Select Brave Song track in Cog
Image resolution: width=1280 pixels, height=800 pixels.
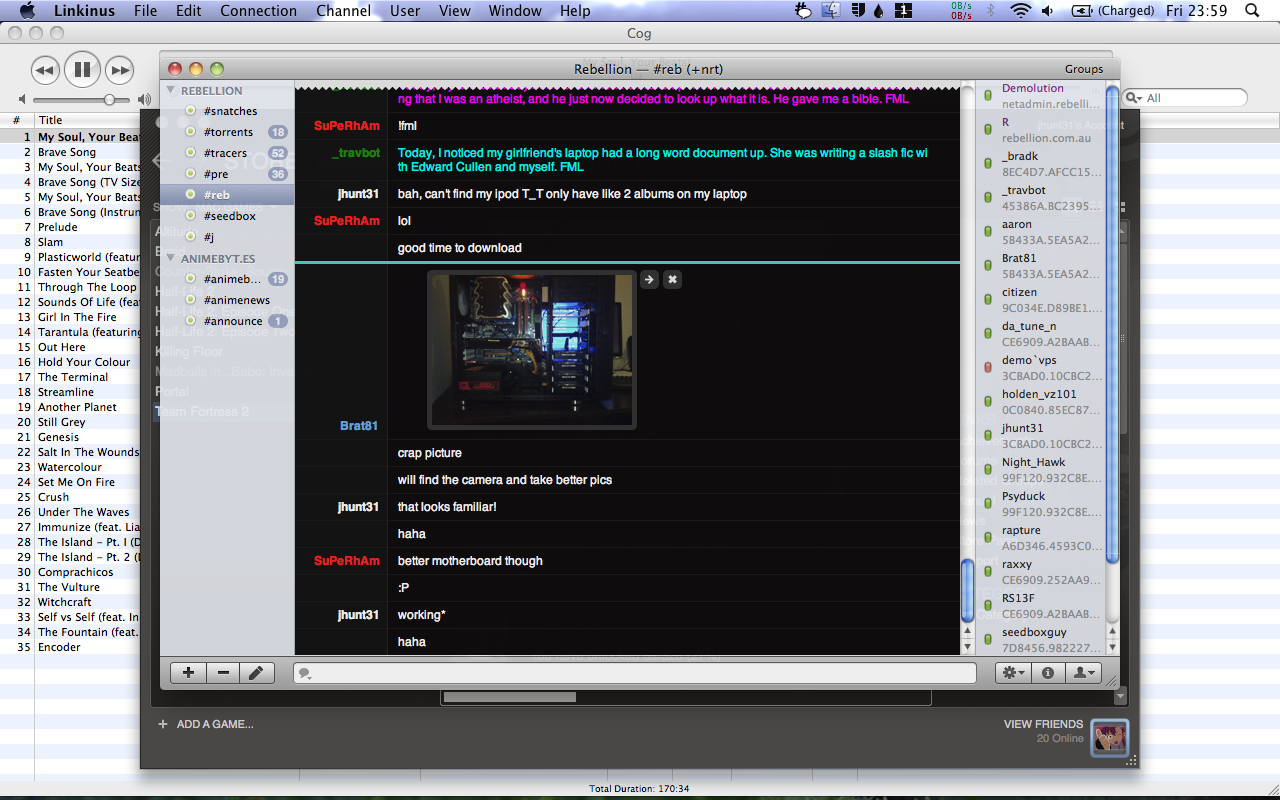point(67,152)
